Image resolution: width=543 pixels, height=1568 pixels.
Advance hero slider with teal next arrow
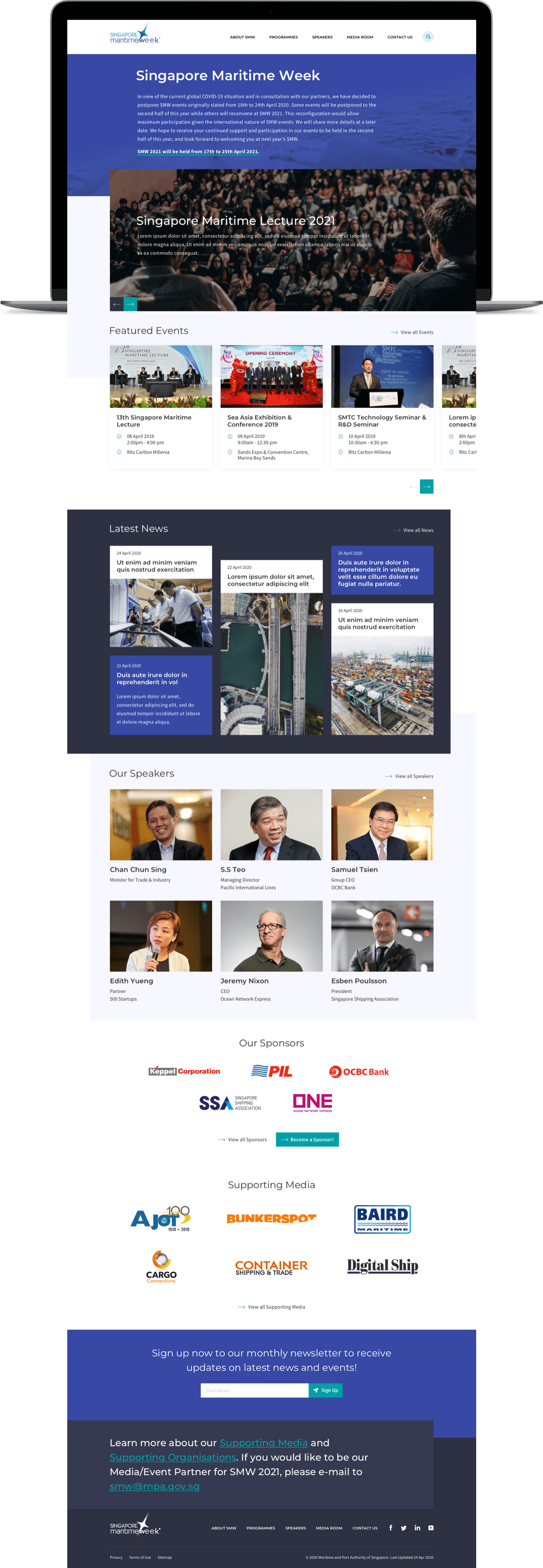click(x=130, y=304)
